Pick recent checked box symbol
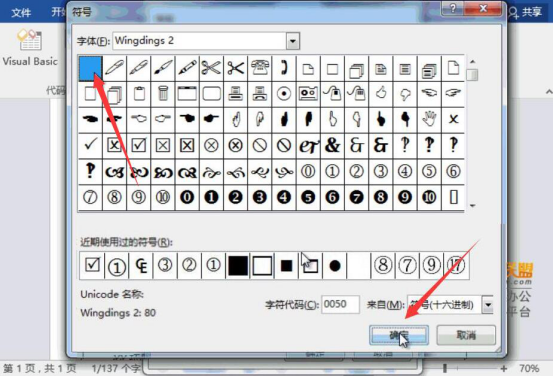 [x=92, y=265]
